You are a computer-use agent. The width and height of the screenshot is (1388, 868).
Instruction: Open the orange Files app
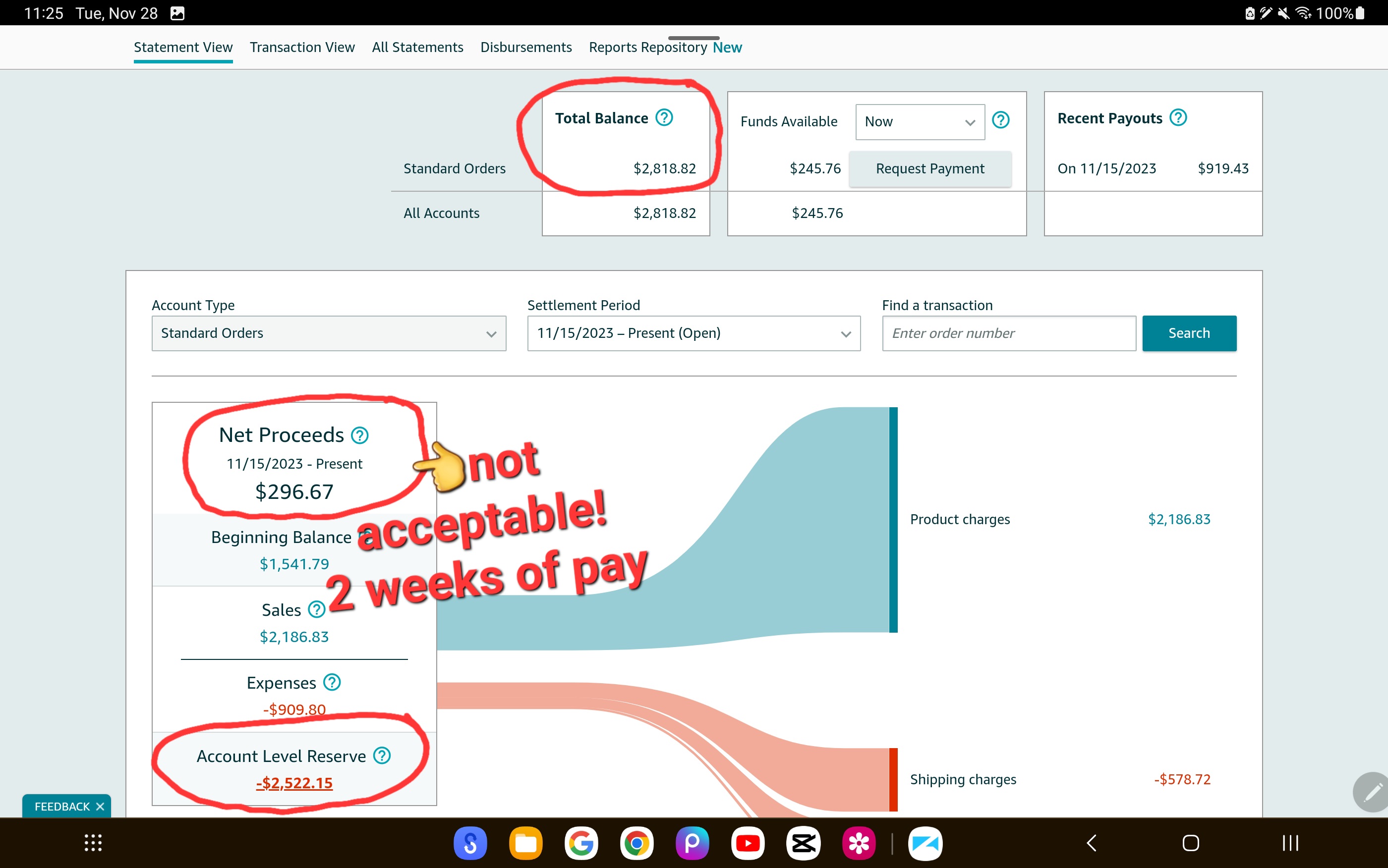tap(525, 843)
